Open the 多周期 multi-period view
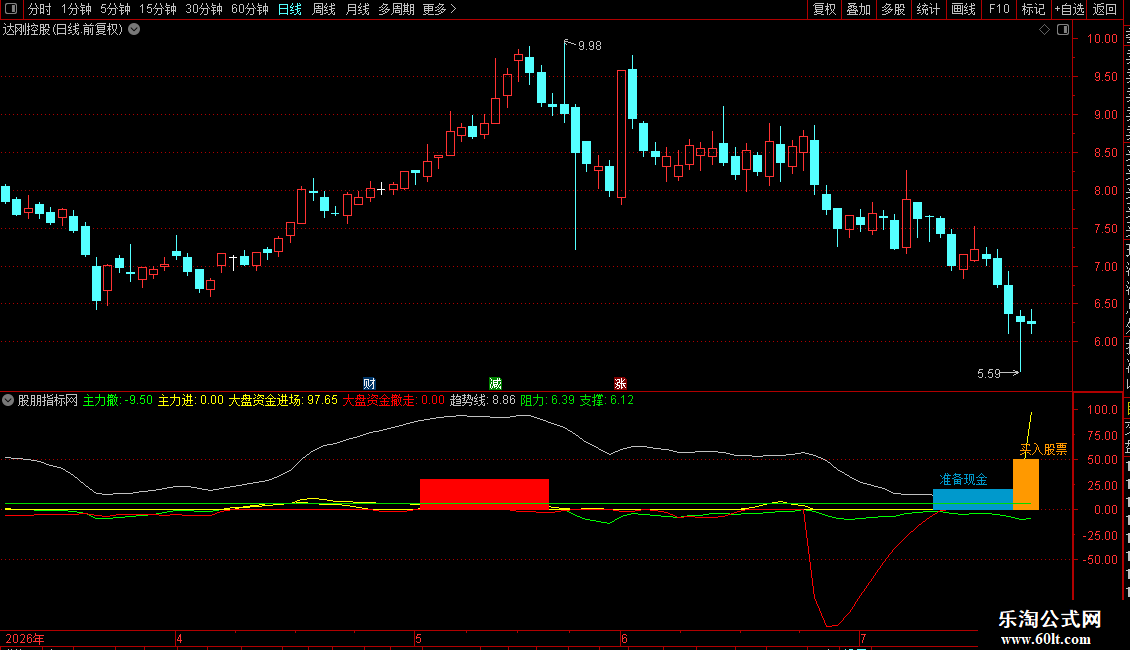This screenshot has width=1130, height=650. pyautogui.click(x=396, y=9)
